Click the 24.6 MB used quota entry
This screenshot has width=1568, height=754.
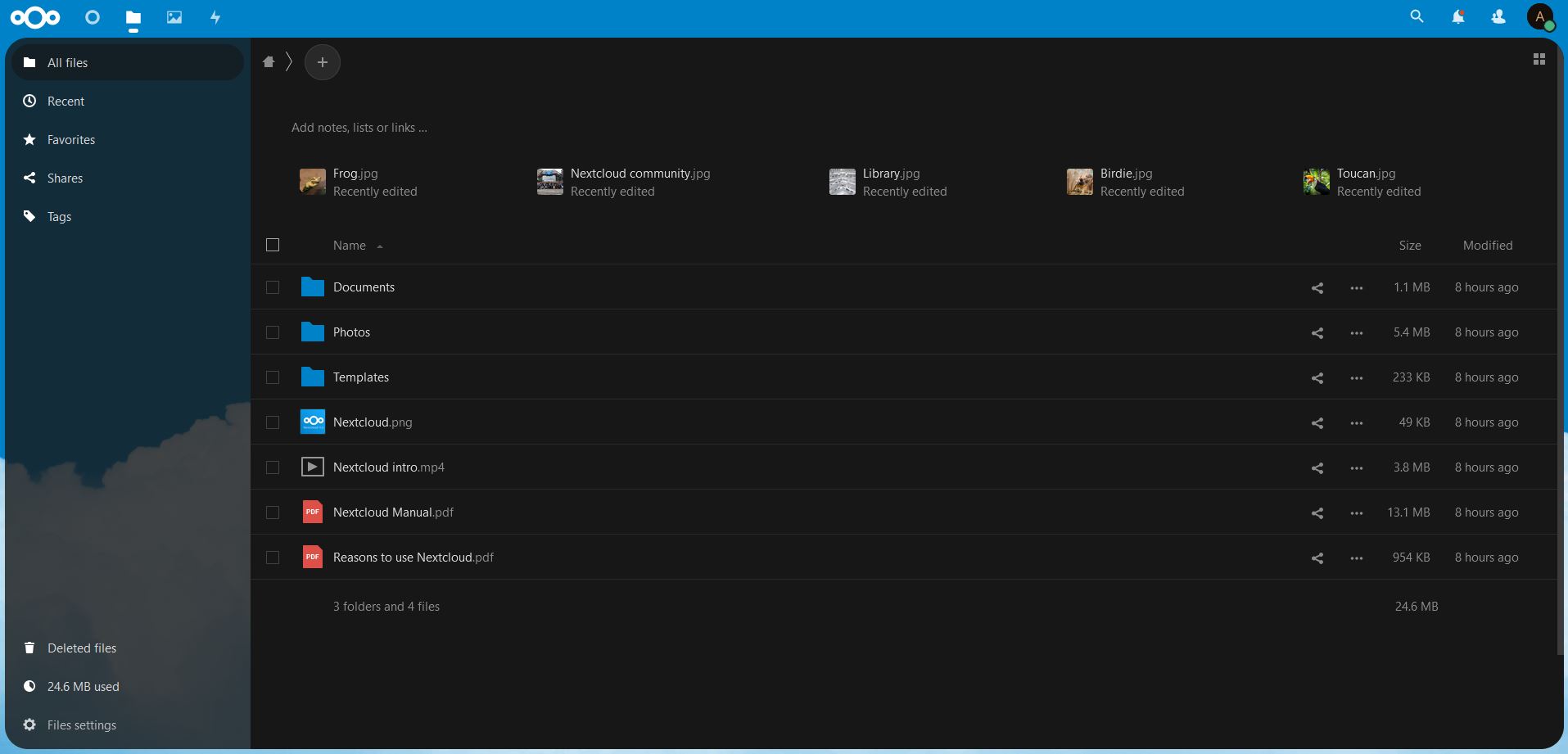128,686
